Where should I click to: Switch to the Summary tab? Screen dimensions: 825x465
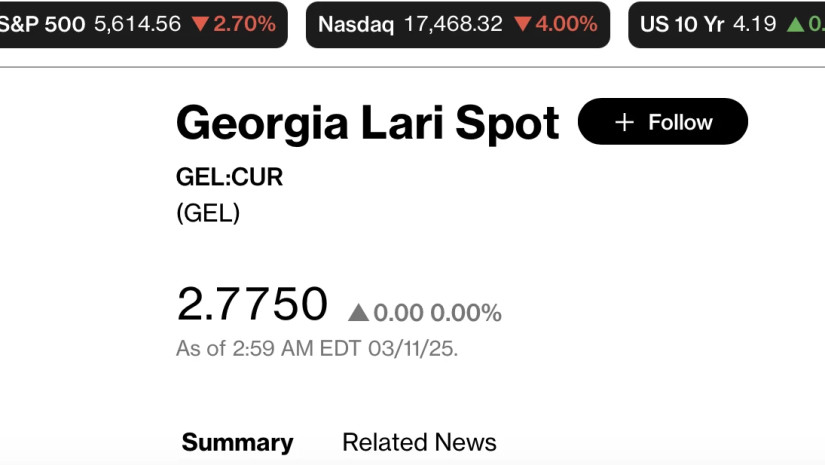click(237, 442)
